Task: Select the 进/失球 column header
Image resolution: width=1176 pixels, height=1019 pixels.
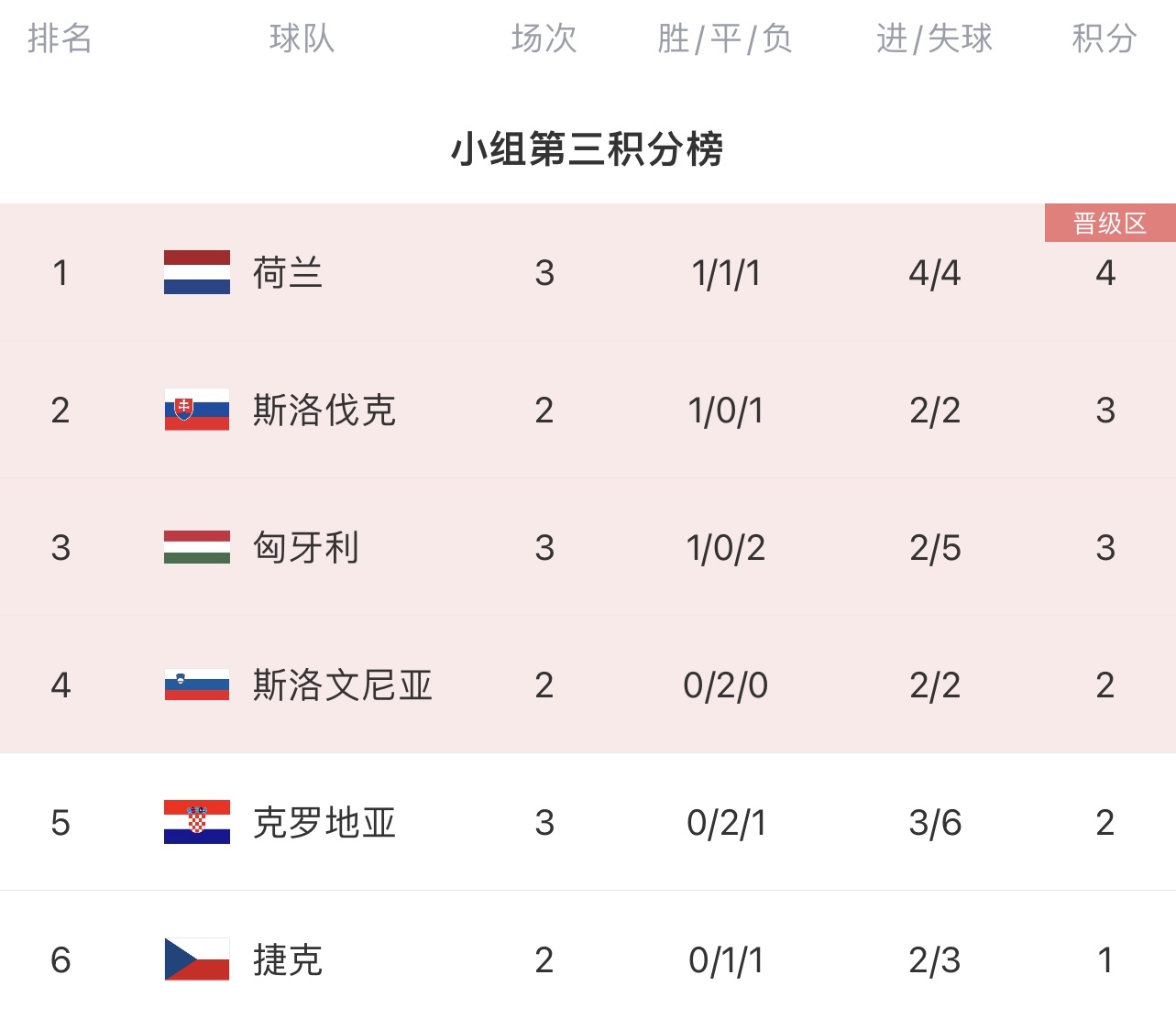Action: pyautogui.click(x=934, y=38)
